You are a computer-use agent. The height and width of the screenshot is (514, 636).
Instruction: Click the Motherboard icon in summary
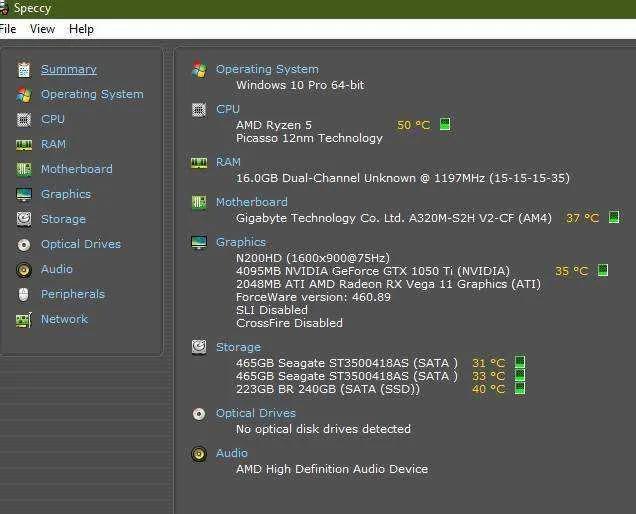coord(199,202)
